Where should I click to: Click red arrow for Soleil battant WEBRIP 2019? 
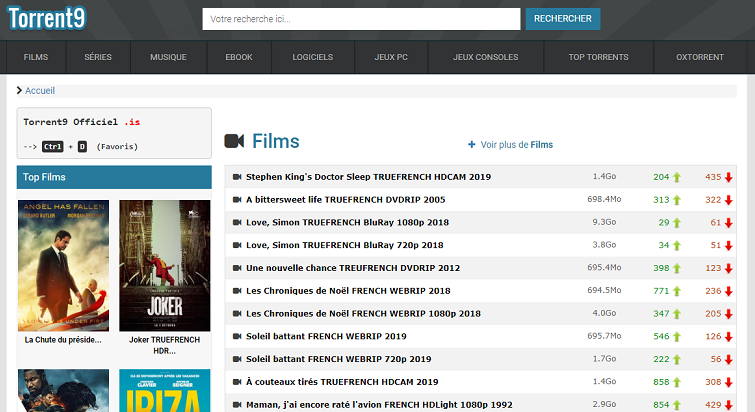coord(729,336)
